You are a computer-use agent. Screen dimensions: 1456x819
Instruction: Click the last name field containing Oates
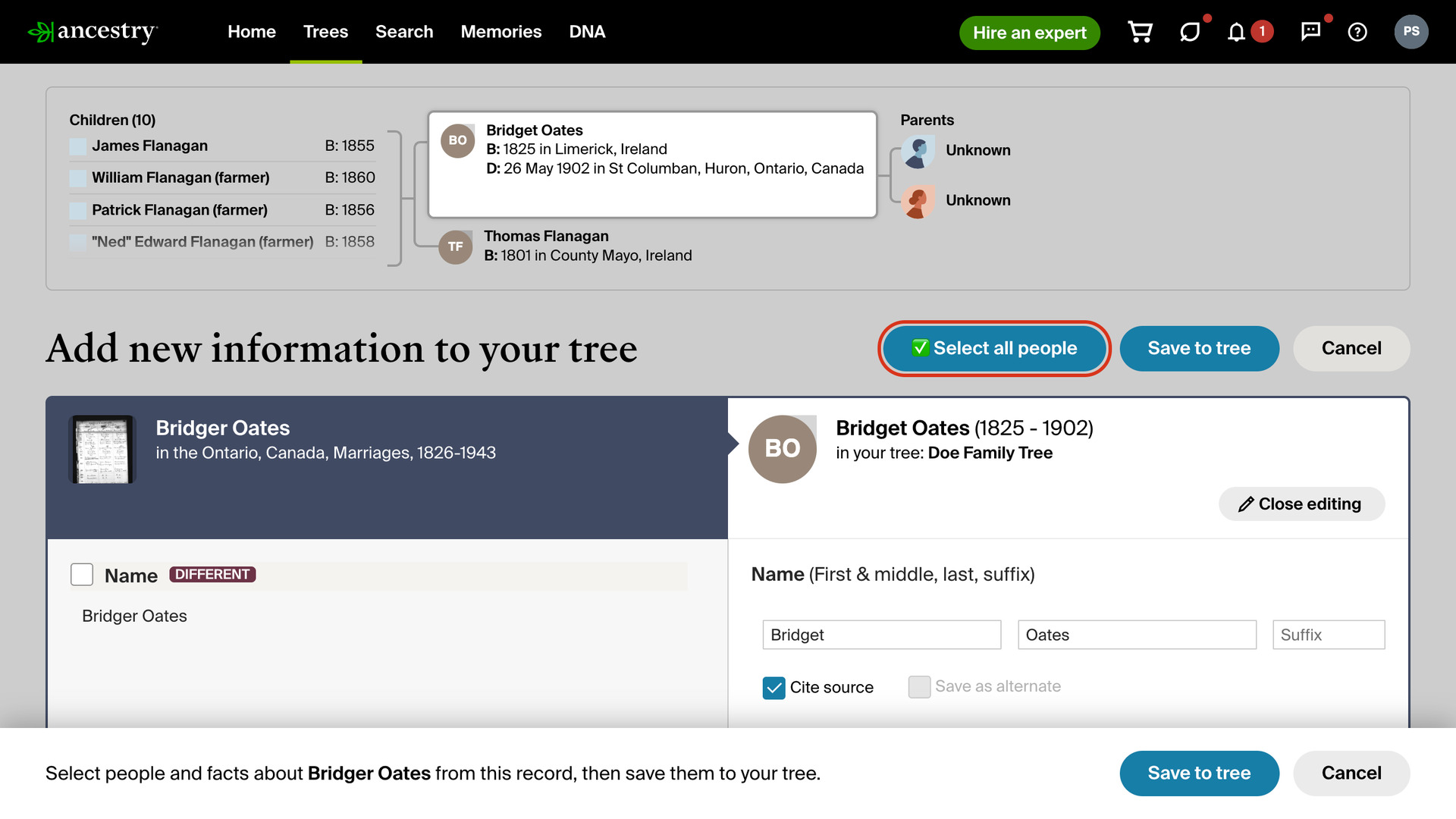pyautogui.click(x=1136, y=635)
